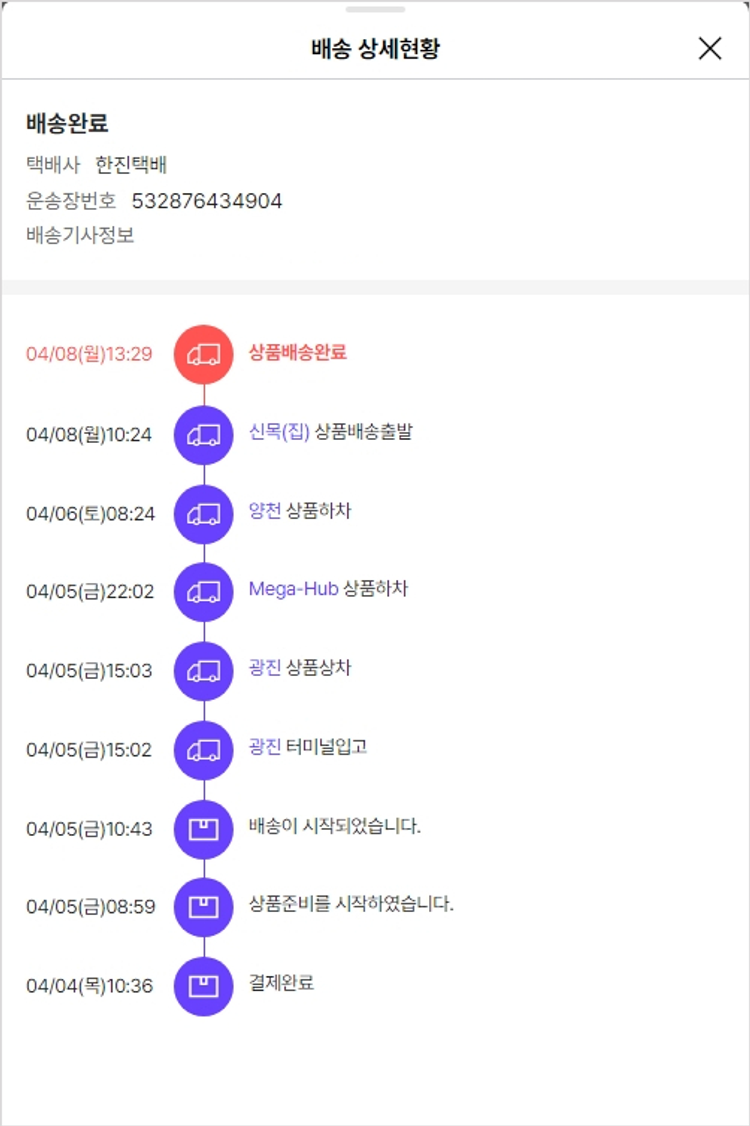Click the truck icon beside Mega-Hub 상품하차
The height and width of the screenshot is (1126, 750).
tap(203, 592)
